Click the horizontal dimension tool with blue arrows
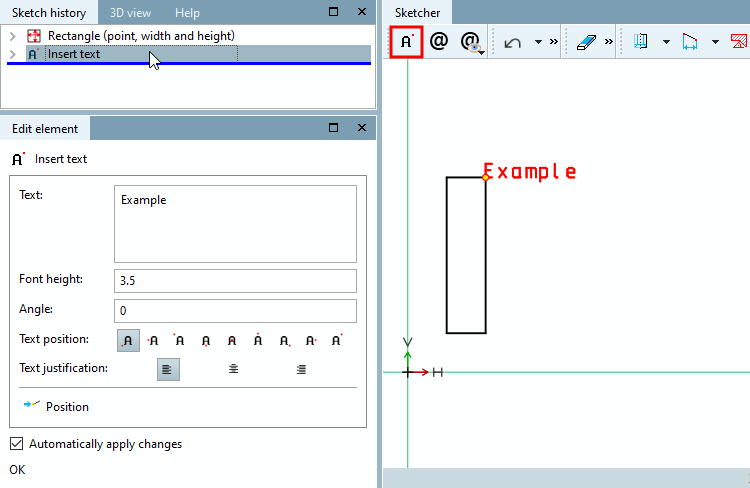Image resolution: width=750 pixels, height=488 pixels. click(x=690, y=42)
